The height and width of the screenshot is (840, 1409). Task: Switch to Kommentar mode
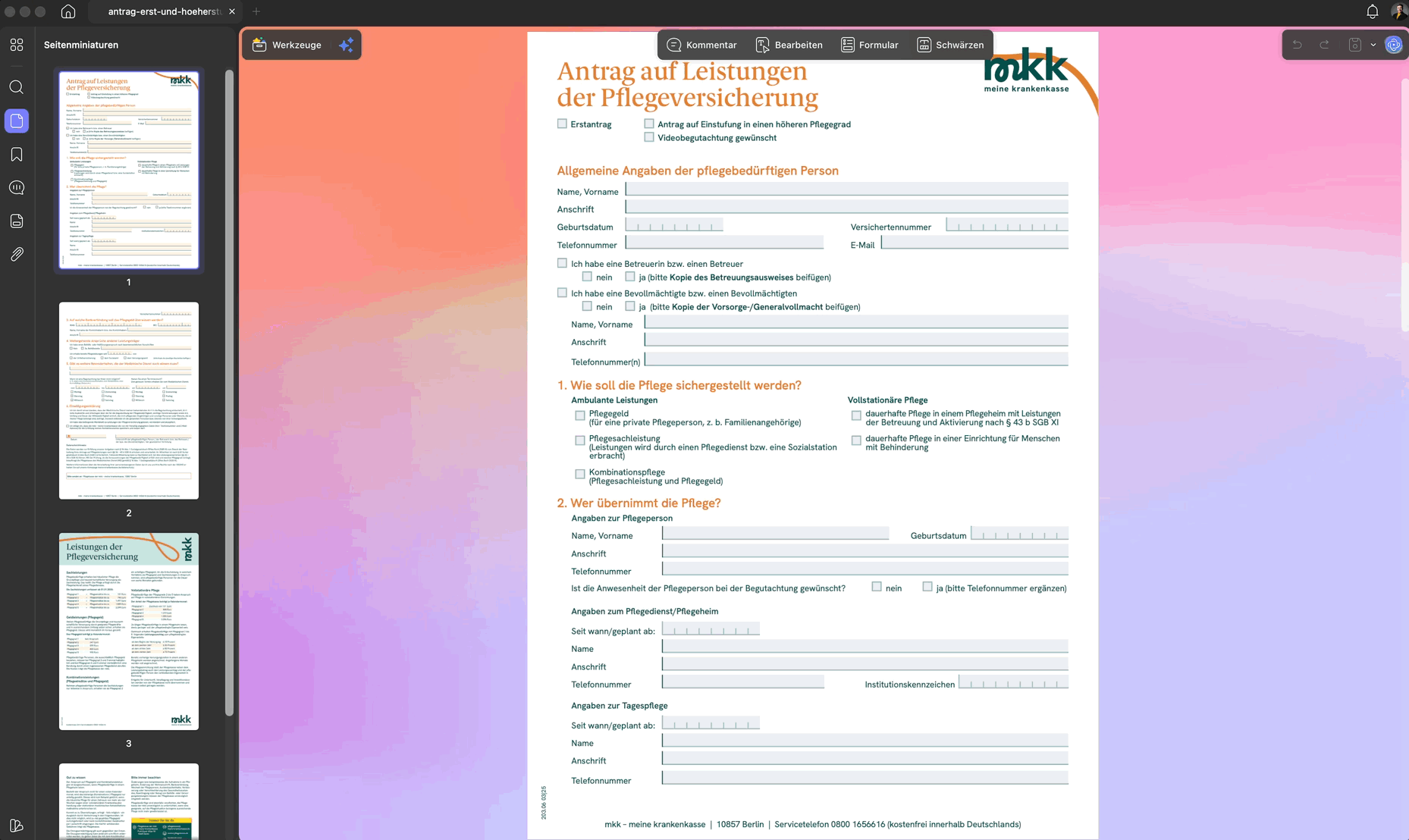(701, 45)
